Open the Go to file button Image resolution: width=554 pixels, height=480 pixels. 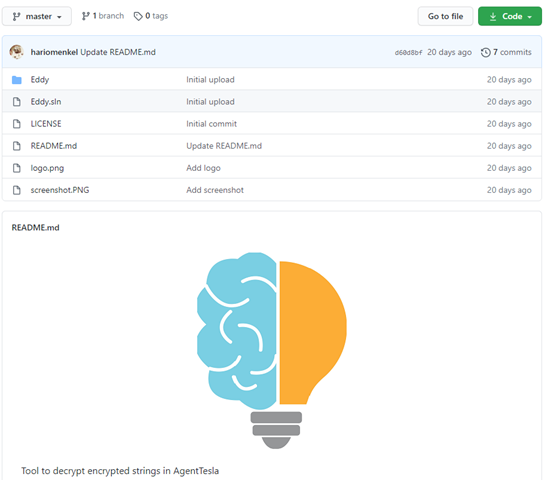pyautogui.click(x=445, y=16)
